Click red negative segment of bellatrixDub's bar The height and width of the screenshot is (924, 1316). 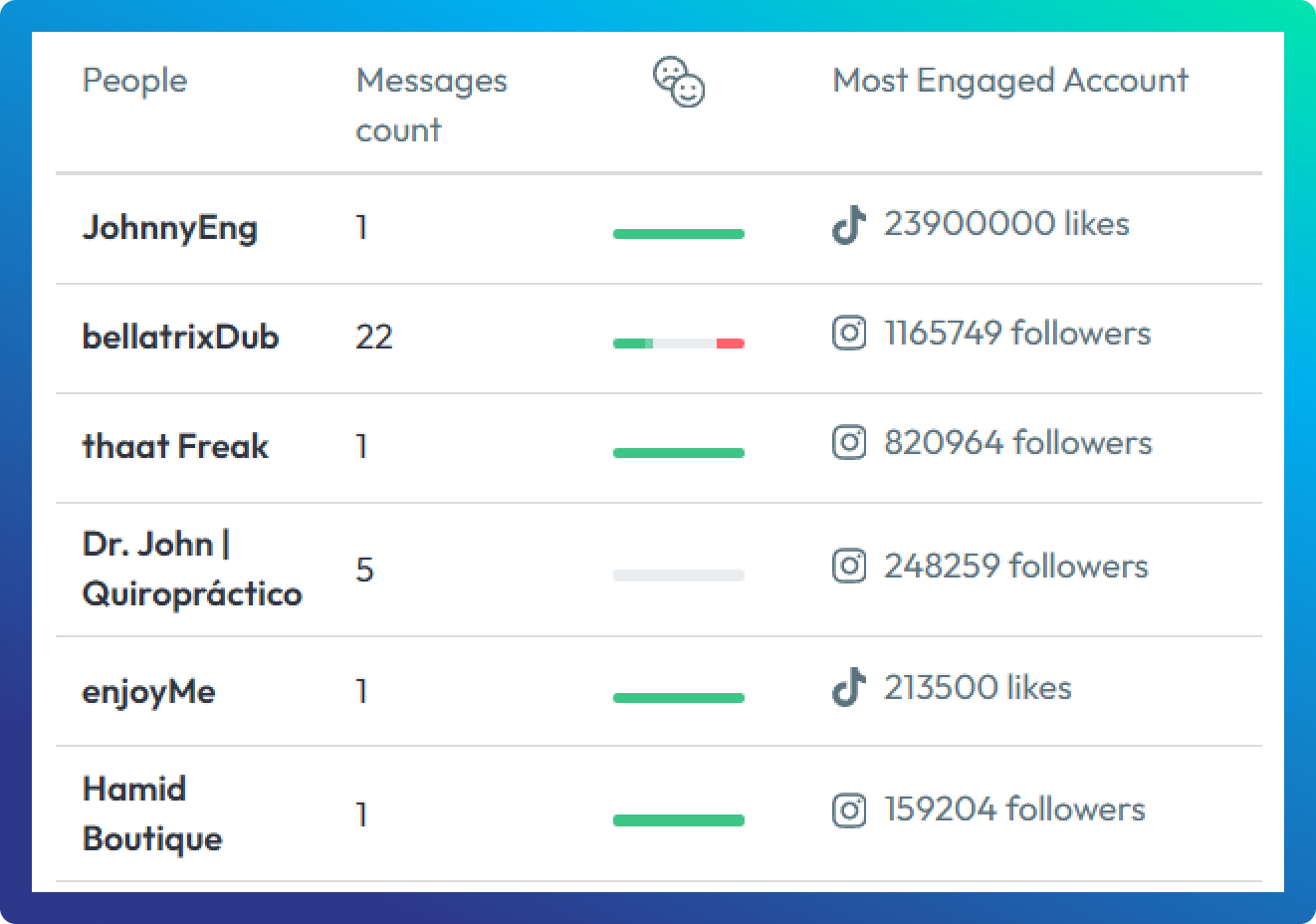730,343
